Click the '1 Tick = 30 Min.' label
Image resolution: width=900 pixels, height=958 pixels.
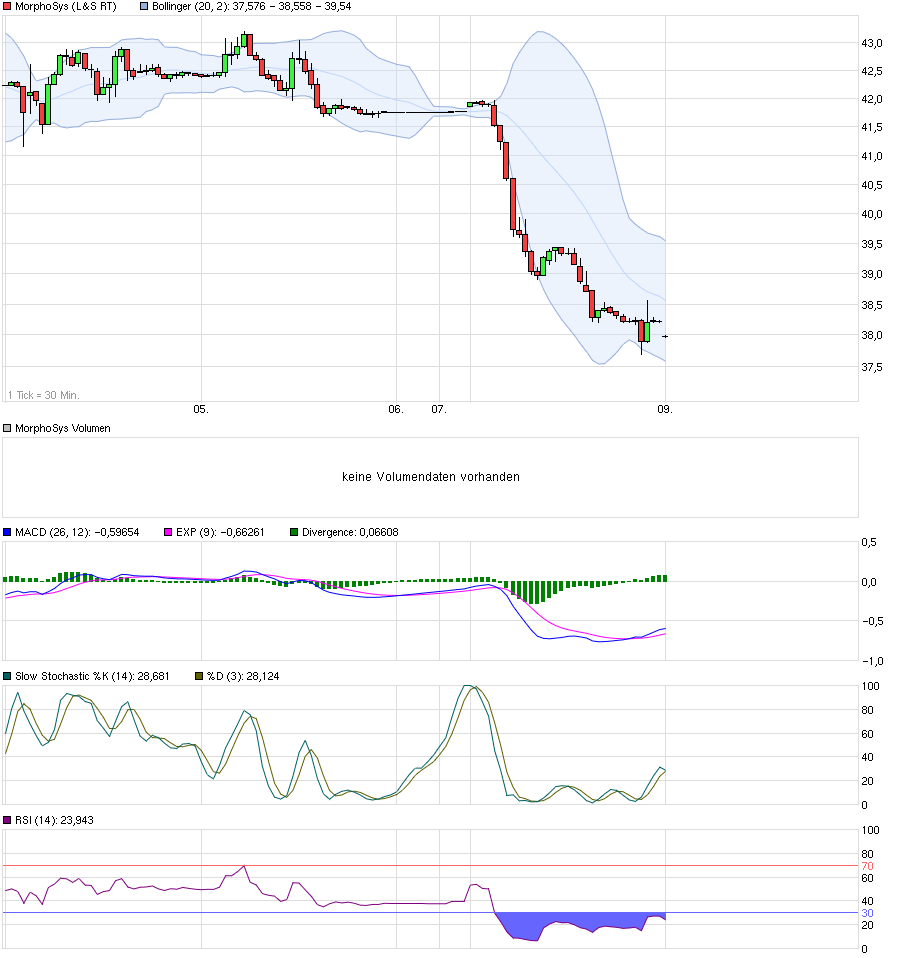45,394
